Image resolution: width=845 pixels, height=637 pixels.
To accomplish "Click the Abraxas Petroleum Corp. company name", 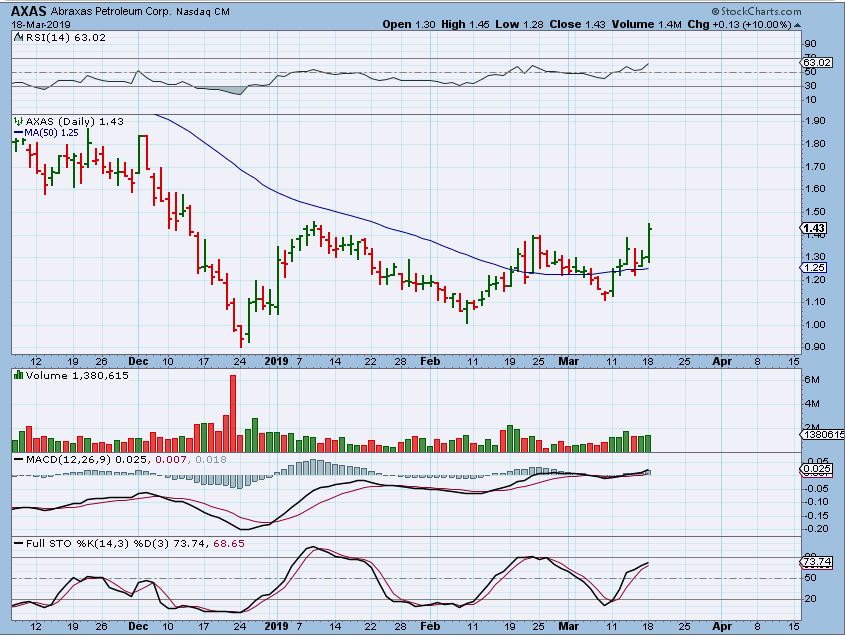I will coord(107,11).
